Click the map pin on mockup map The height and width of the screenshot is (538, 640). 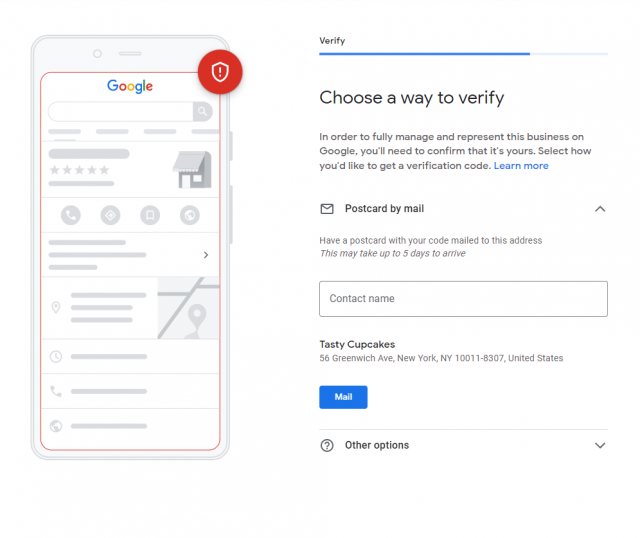[x=197, y=315]
